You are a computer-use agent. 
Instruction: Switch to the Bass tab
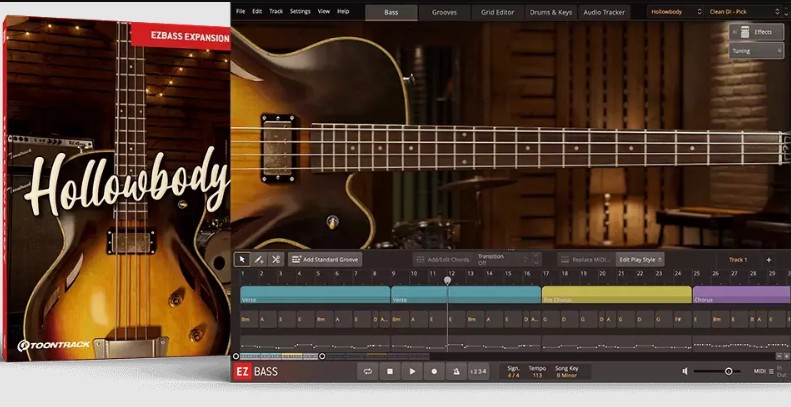pos(391,13)
